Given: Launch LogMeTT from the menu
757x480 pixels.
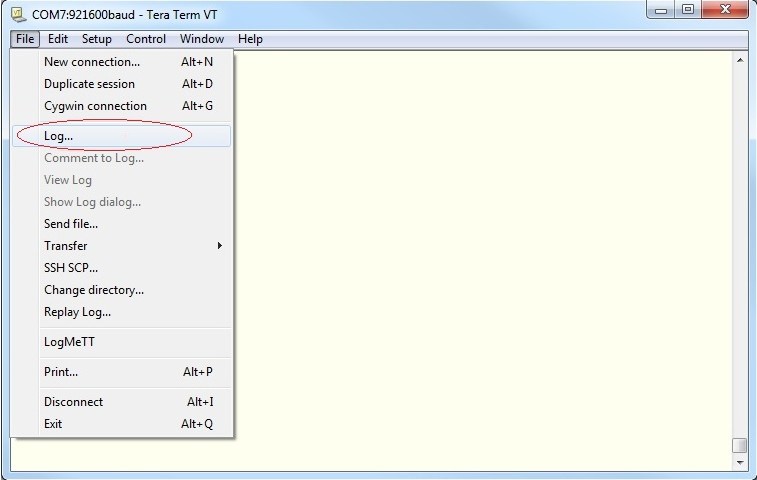Looking at the screenshot, I should [121, 342].
